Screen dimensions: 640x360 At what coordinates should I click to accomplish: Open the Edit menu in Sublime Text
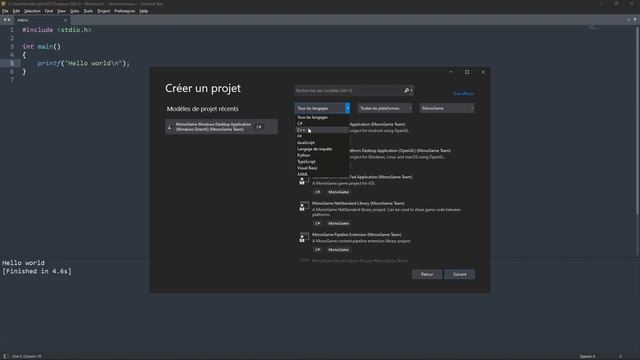coord(16,11)
